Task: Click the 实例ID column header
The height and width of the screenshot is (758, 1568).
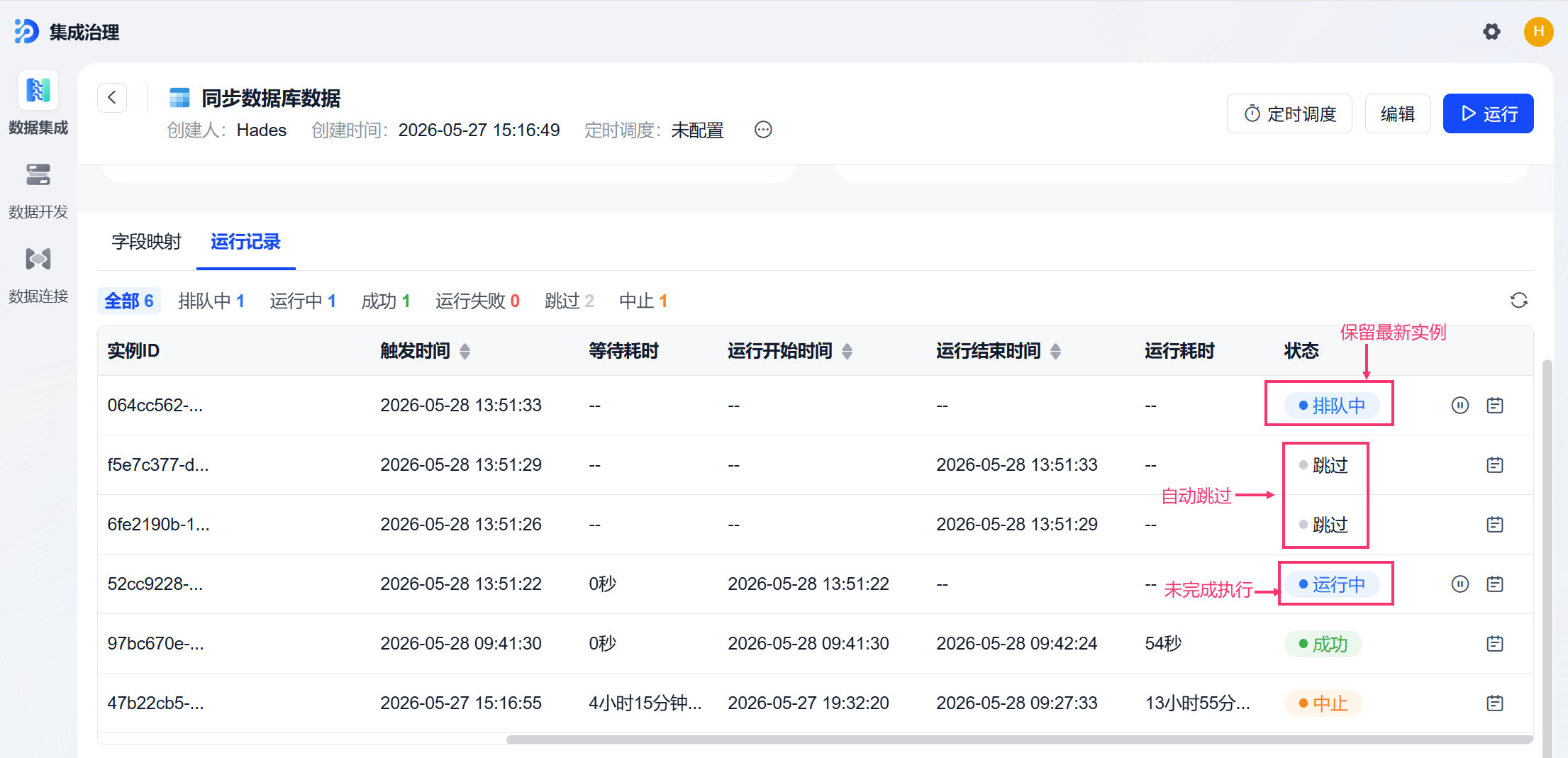Action: coord(133,351)
